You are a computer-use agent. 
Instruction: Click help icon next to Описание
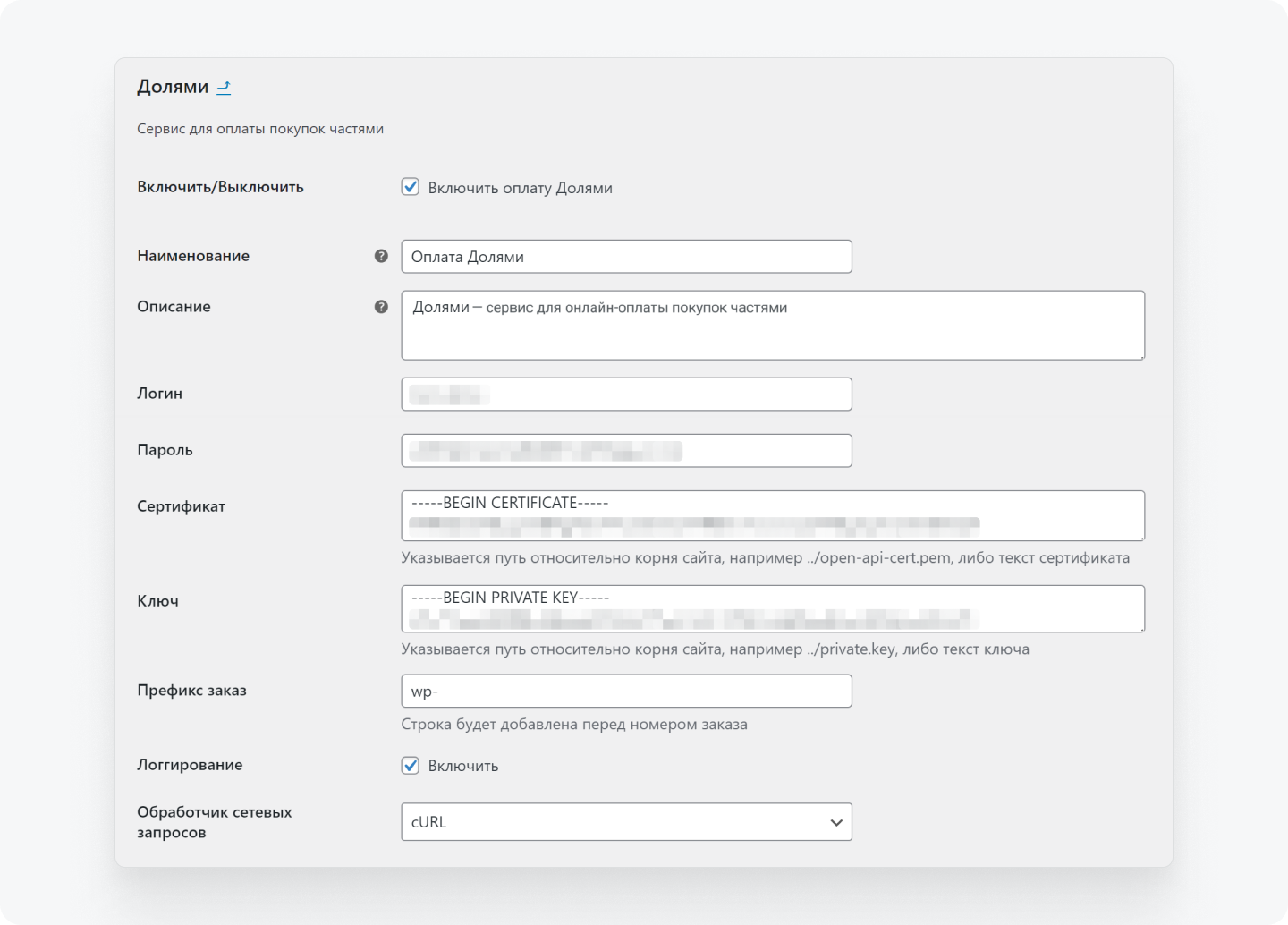(x=381, y=307)
